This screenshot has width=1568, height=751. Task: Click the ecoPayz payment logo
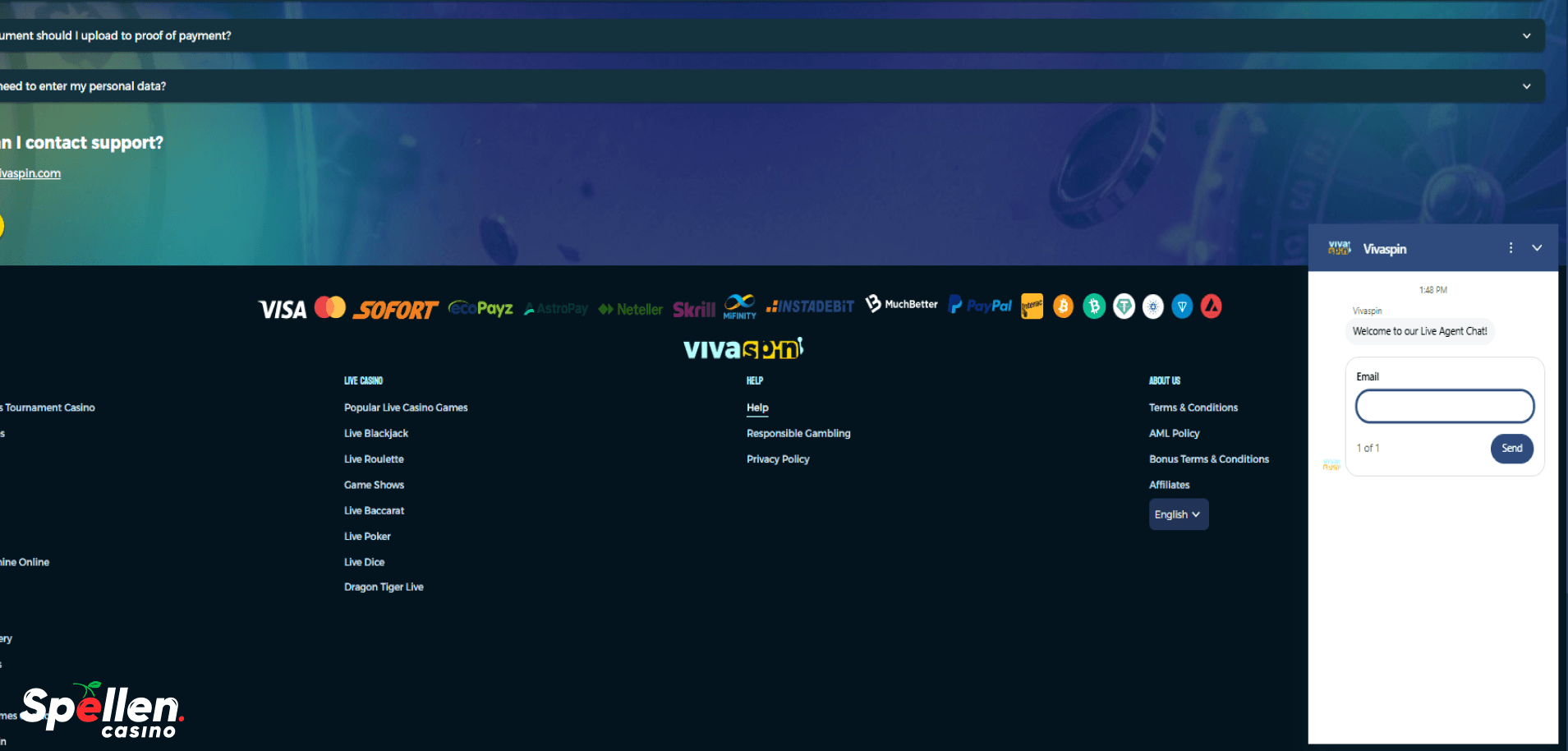(x=481, y=308)
